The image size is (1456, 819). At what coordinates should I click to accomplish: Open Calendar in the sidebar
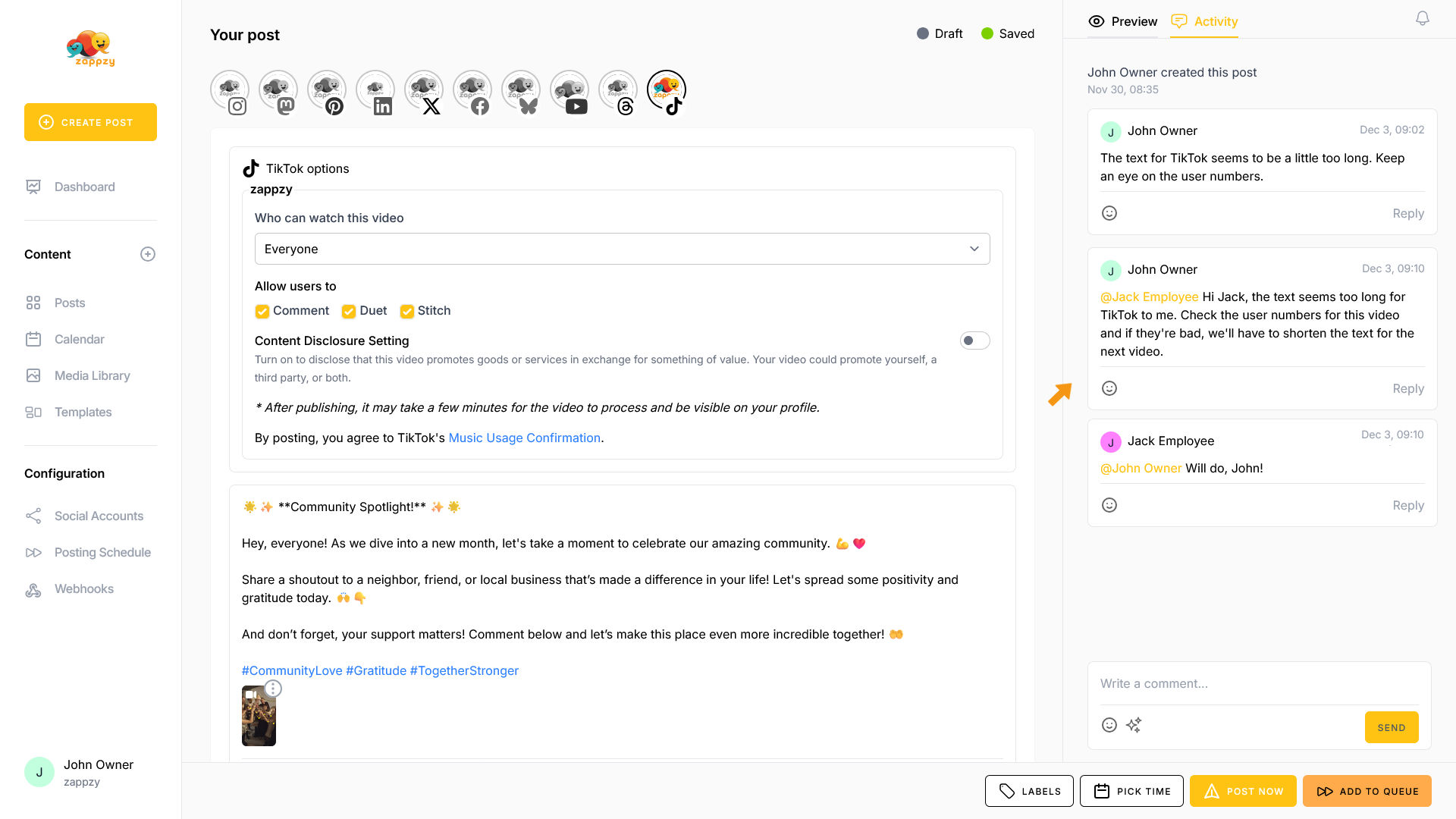[x=79, y=339]
